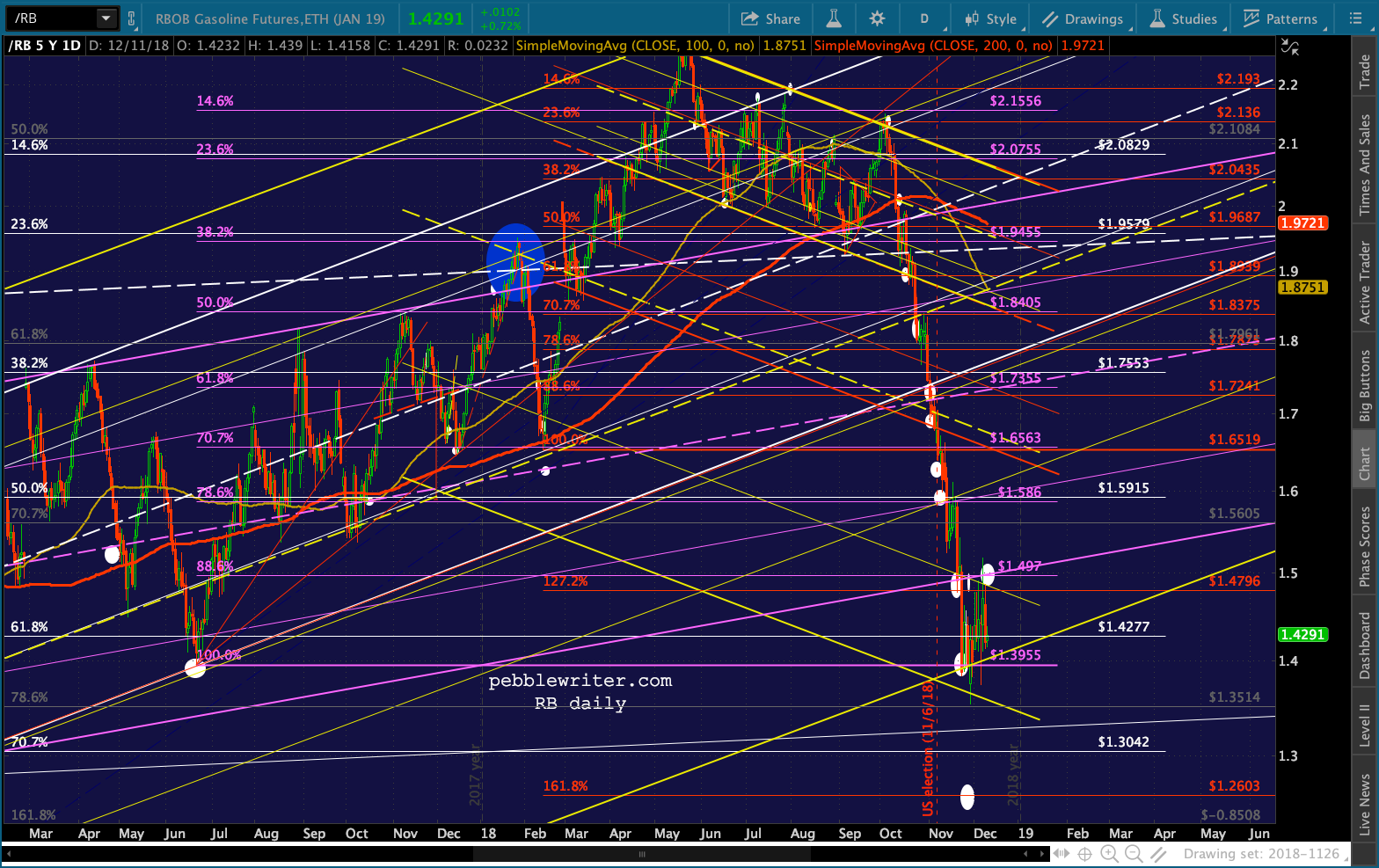
Task: Open the symbol dropdown arrow next to /RB
Action: (106, 18)
